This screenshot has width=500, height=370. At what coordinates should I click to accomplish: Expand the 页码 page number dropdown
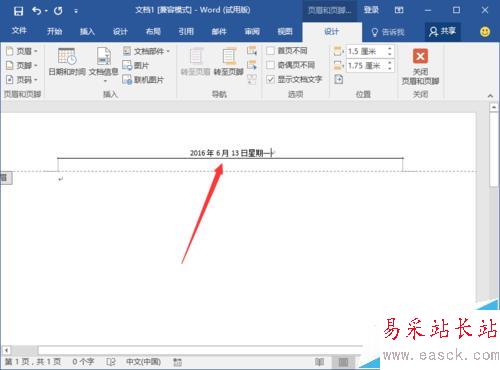click(x=22, y=80)
